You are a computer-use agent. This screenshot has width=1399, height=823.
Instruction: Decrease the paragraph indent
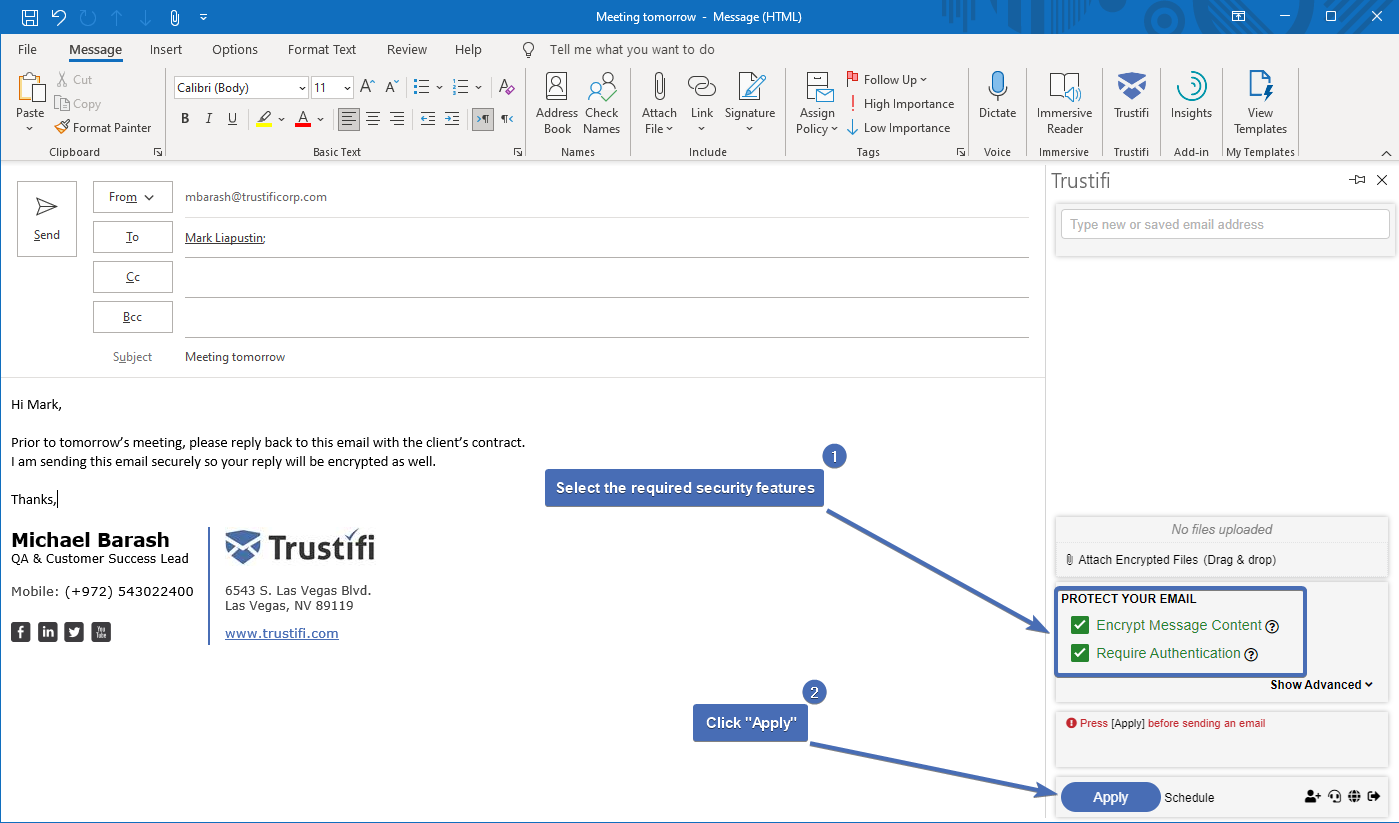click(428, 119)
